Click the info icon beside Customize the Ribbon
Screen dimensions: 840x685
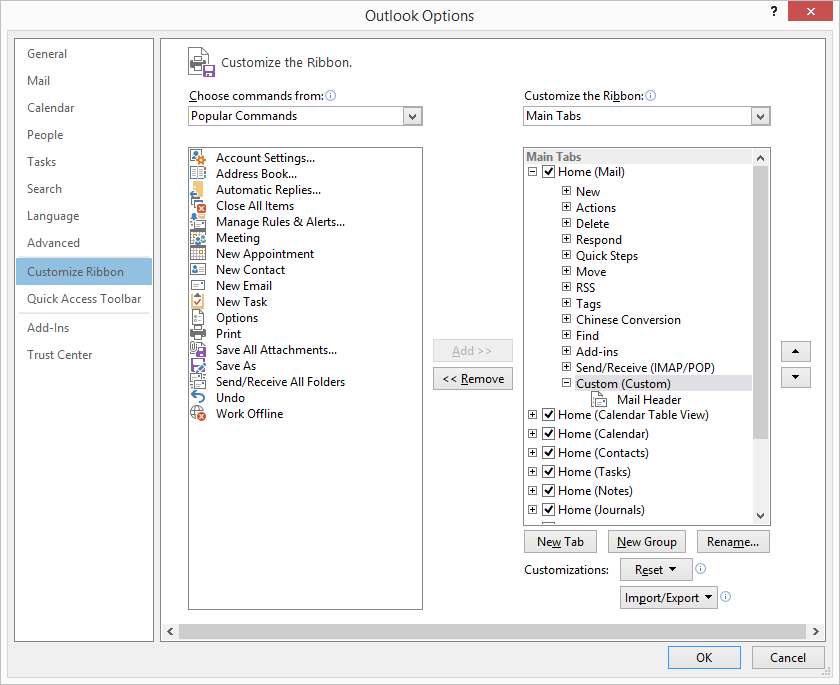pyautogui.click(x=649, y=94)
